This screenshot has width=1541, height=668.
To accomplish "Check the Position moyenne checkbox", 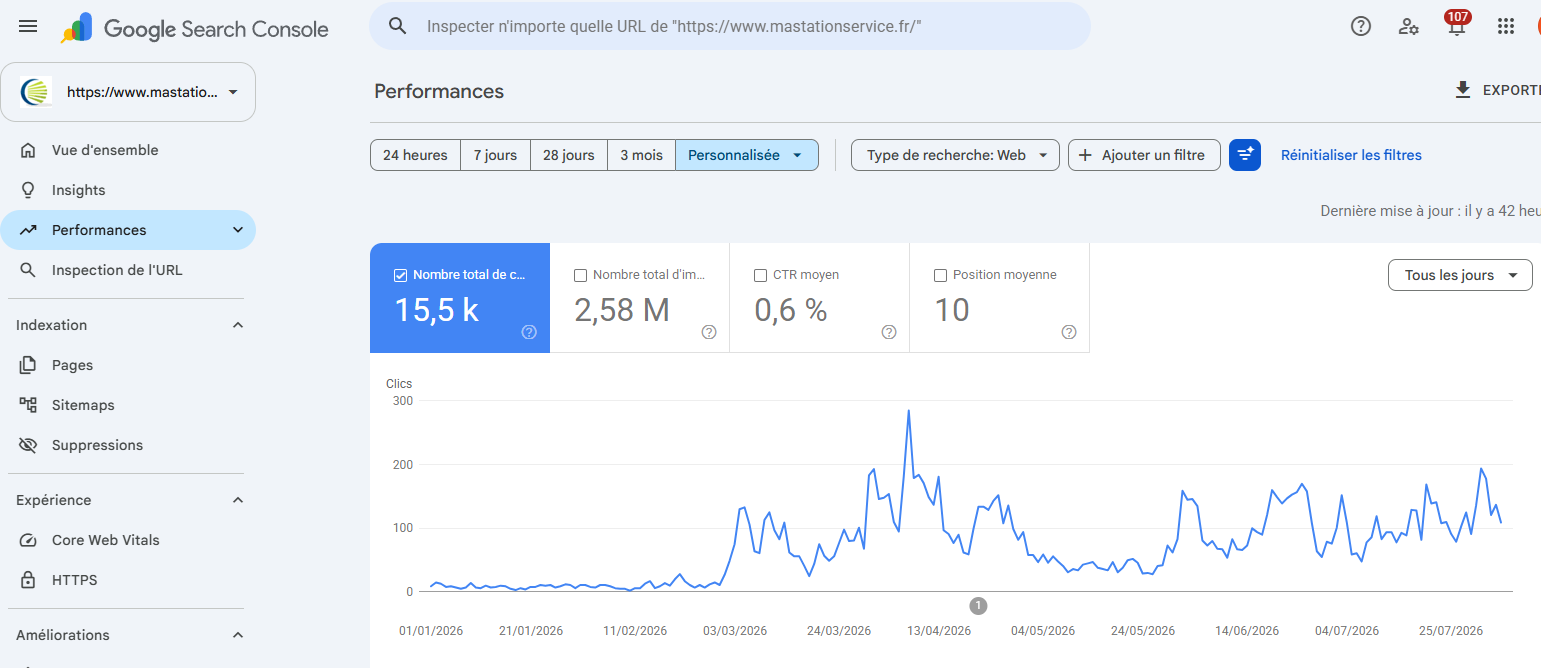I will coord(940,275).
